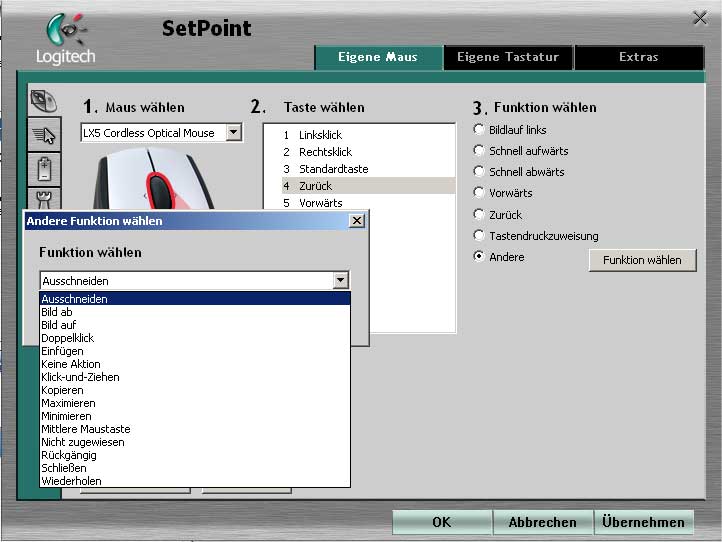
Task: Collapse the Ausschneiden function dropdown arrow
Action: coord(340,280)
